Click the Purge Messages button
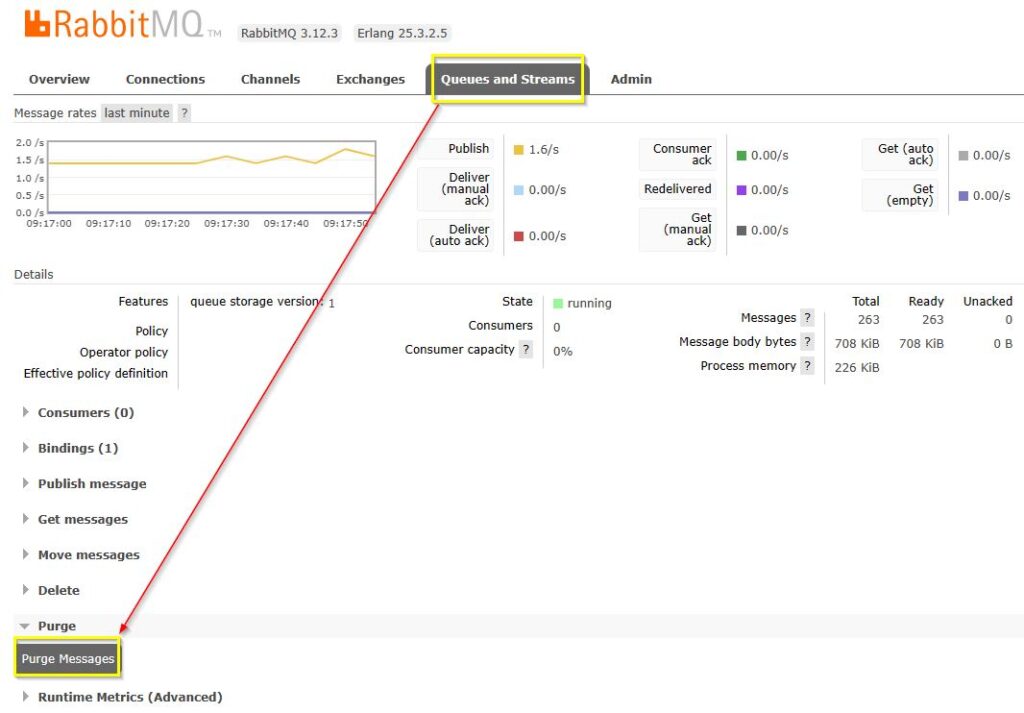Viewport: 1024px width, 713px height. pos(68,658)
